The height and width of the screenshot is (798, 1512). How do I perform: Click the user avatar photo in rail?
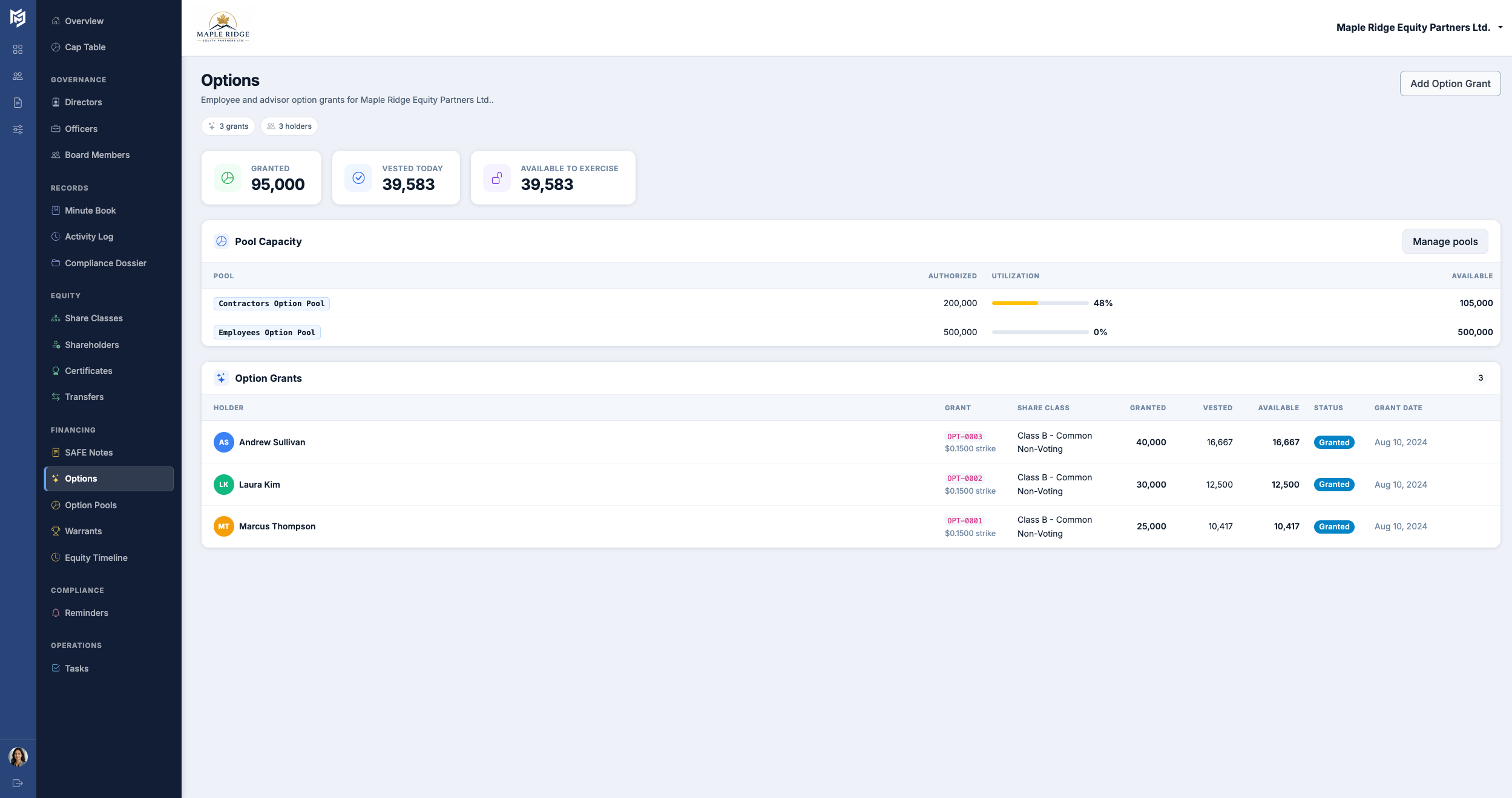[18, 756]
